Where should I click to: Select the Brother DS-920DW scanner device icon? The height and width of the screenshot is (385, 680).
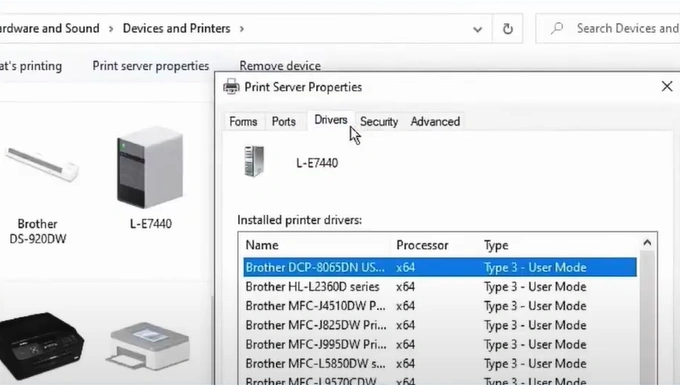(41, 165)
